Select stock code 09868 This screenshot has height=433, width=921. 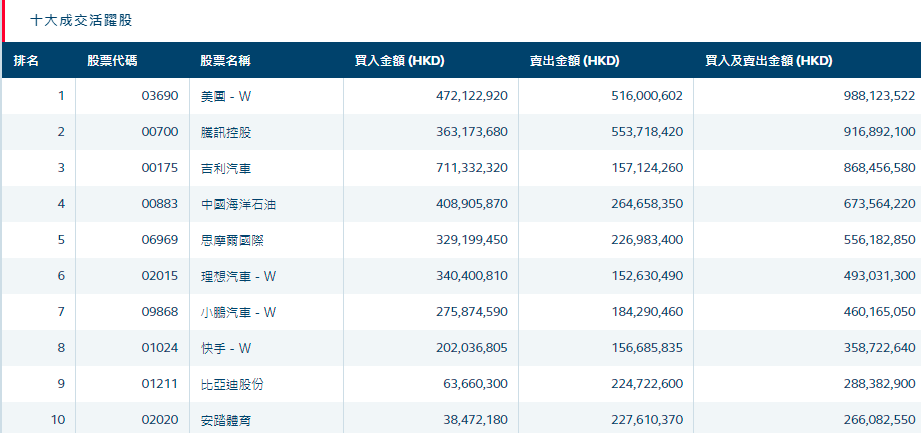(x=160, y=312)
